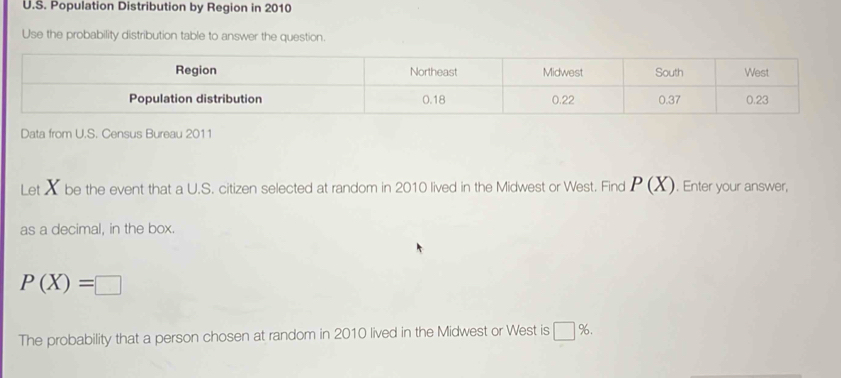
Task: Select the 0.37 South value cell
Action: (669, 100)
